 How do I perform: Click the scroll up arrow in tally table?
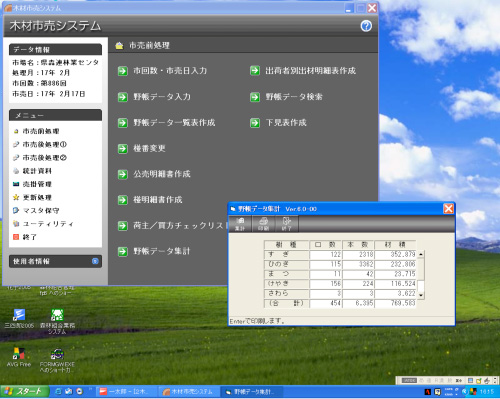[x=421, y=254]
